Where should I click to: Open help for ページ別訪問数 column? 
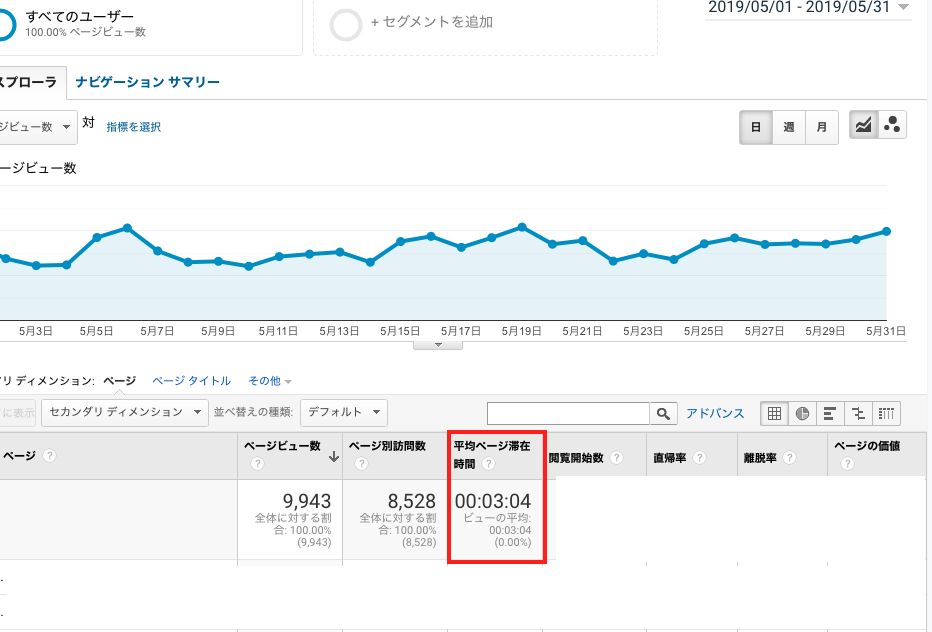(x=361, y=463)
